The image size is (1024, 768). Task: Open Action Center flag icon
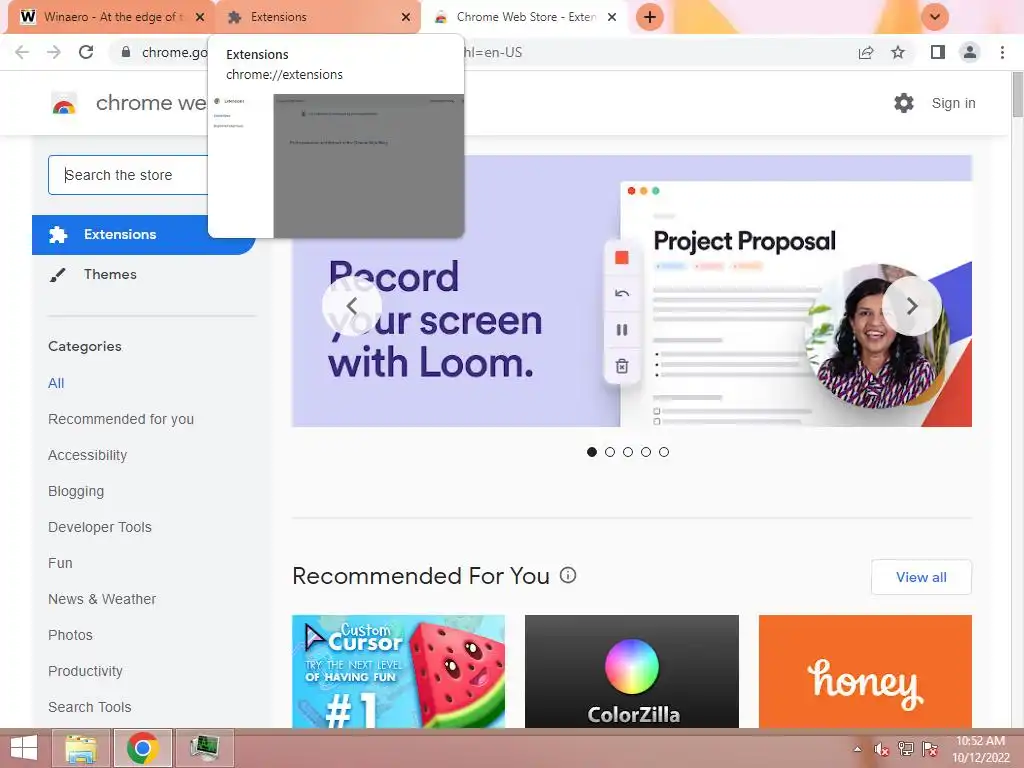point(930,749)
